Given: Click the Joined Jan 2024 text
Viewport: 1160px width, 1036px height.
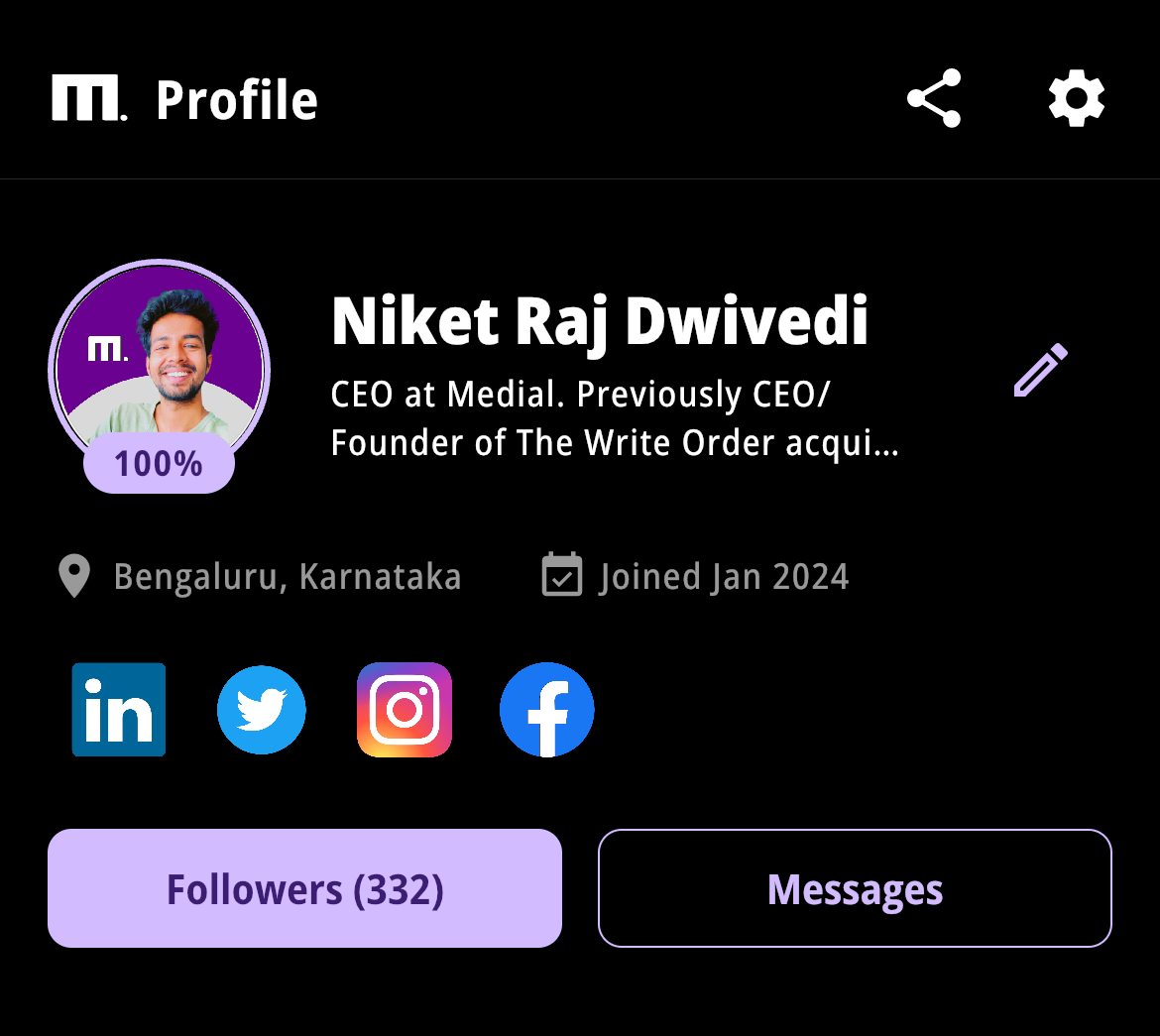Looking at the screenshot, I should coord(724,576).
